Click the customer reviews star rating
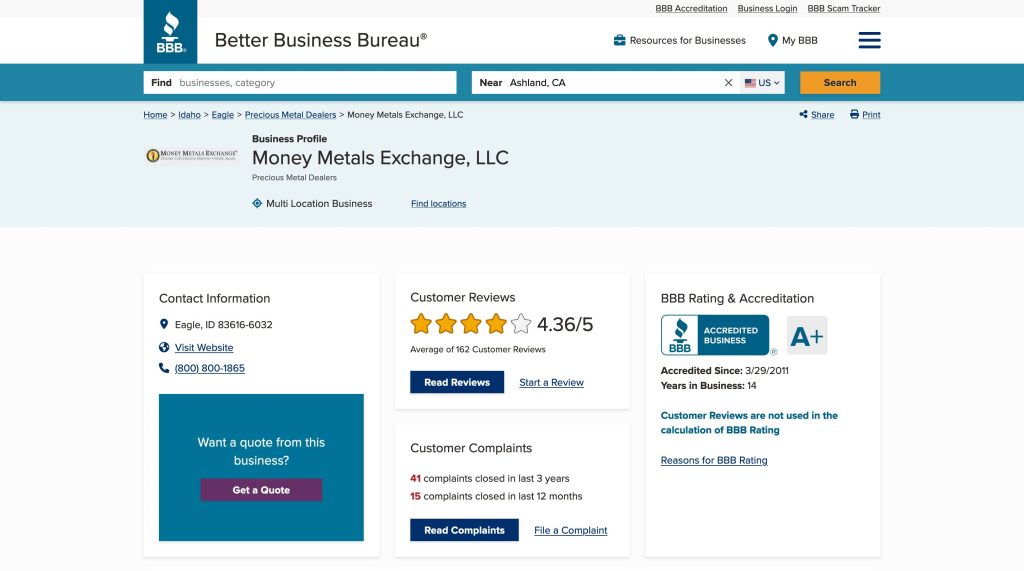This screenshot has width=1024, height=571. (x=470, y=324)
